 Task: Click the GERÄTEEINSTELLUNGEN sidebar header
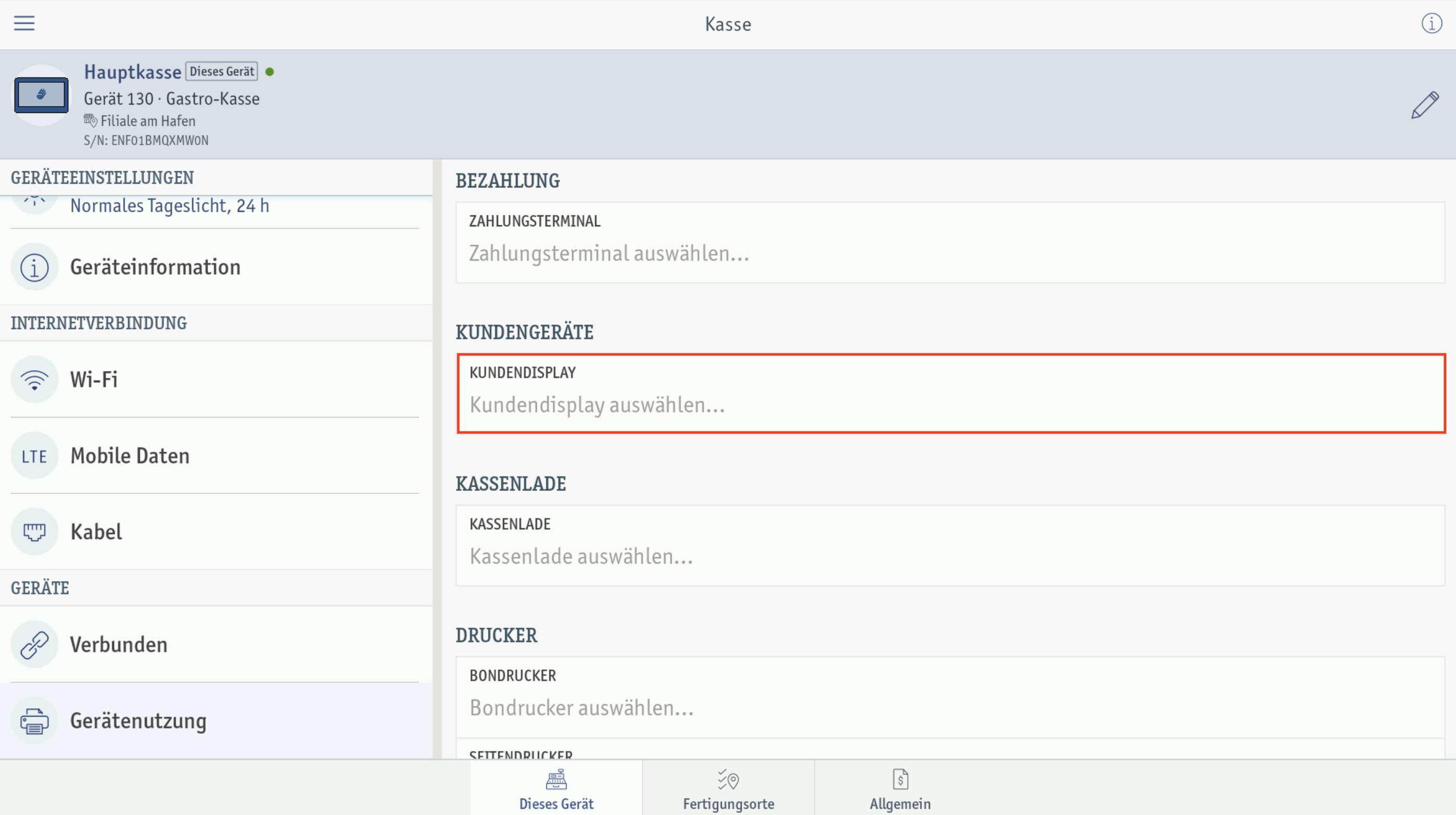coord(102,178)
